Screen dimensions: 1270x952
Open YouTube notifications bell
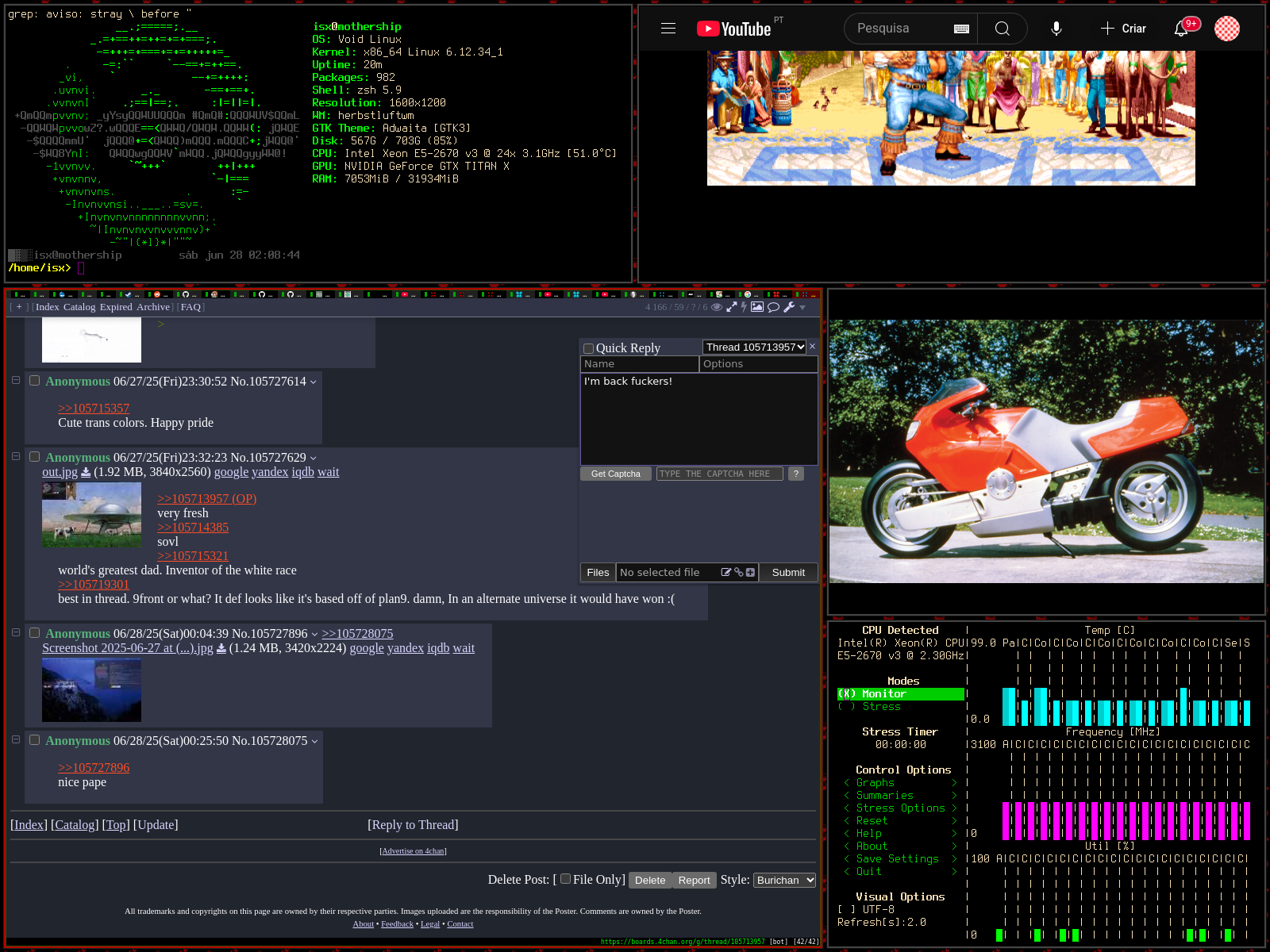tap(1182, 29)
